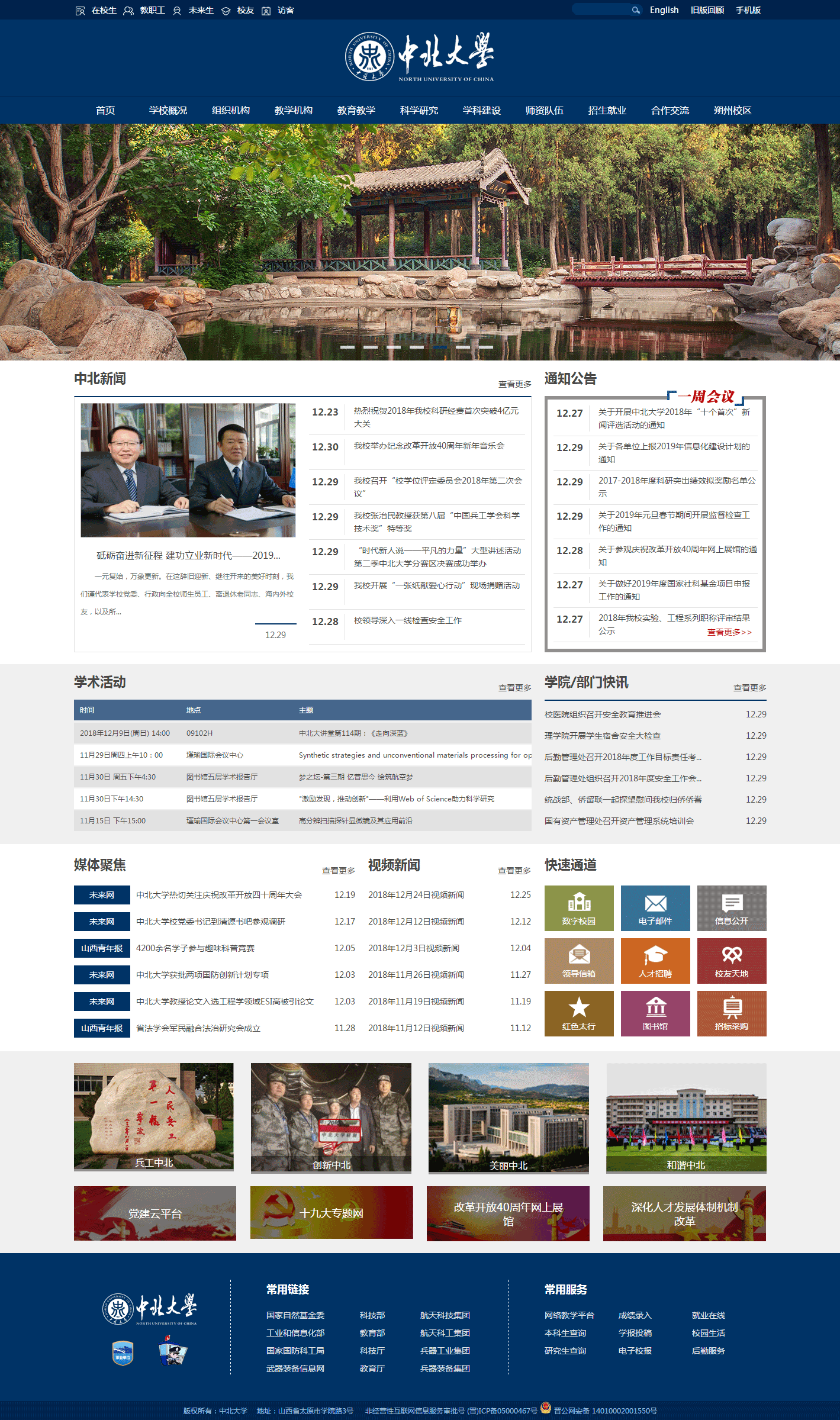Image resolution: width=840 pixels, height=1420 pixels.
Task: Click the 教职工 people icon
Action: tap(128, 11)
